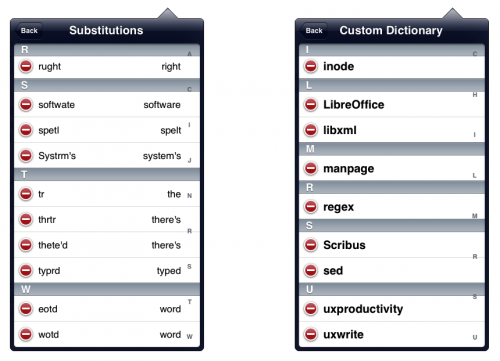Screen dimensions: 500x361
Task: Remove the 'thrtr' substitution entry
Action: tap(26, 219)
